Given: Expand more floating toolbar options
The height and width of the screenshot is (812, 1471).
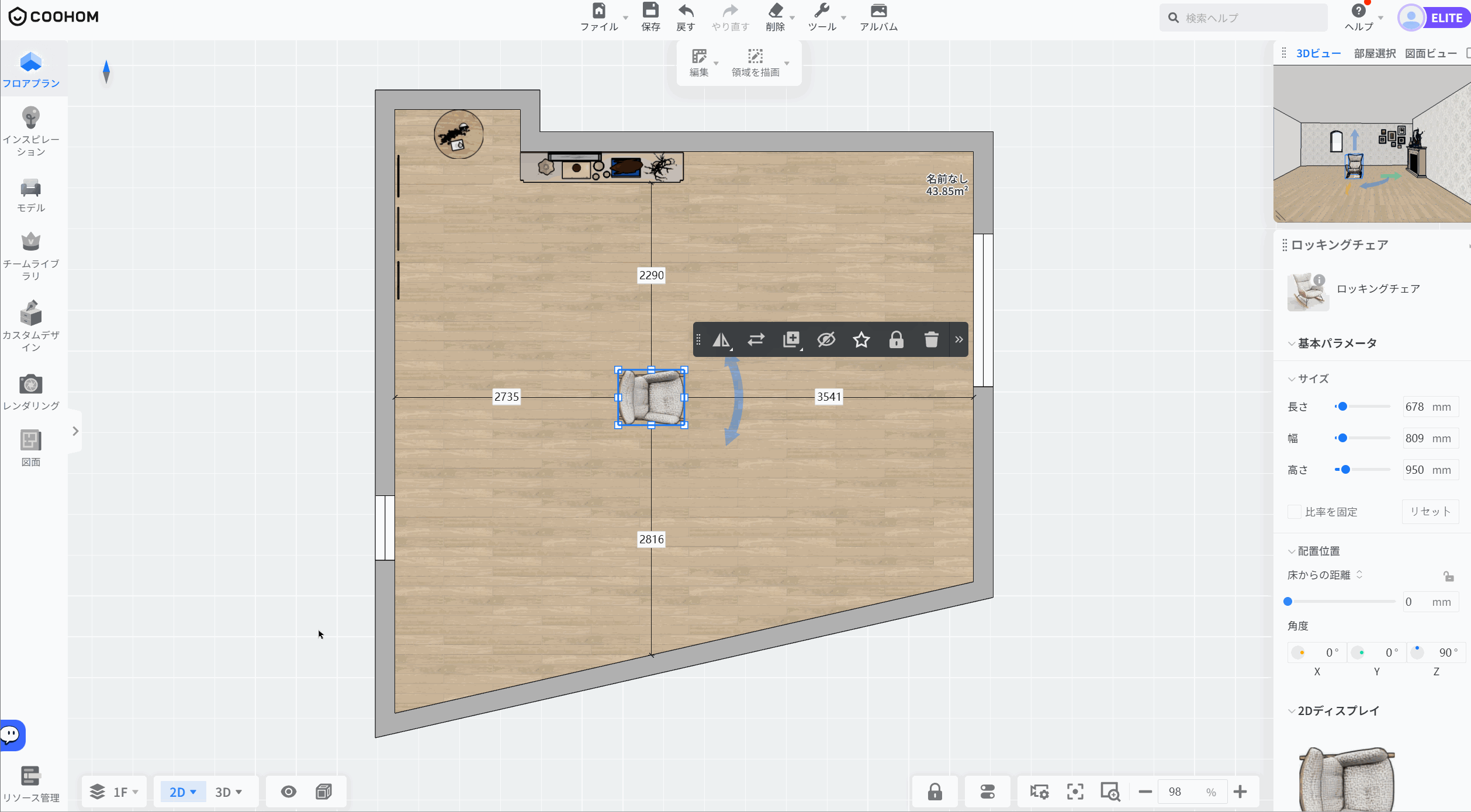Looking at the screenshot, I should tap(959, 339).
